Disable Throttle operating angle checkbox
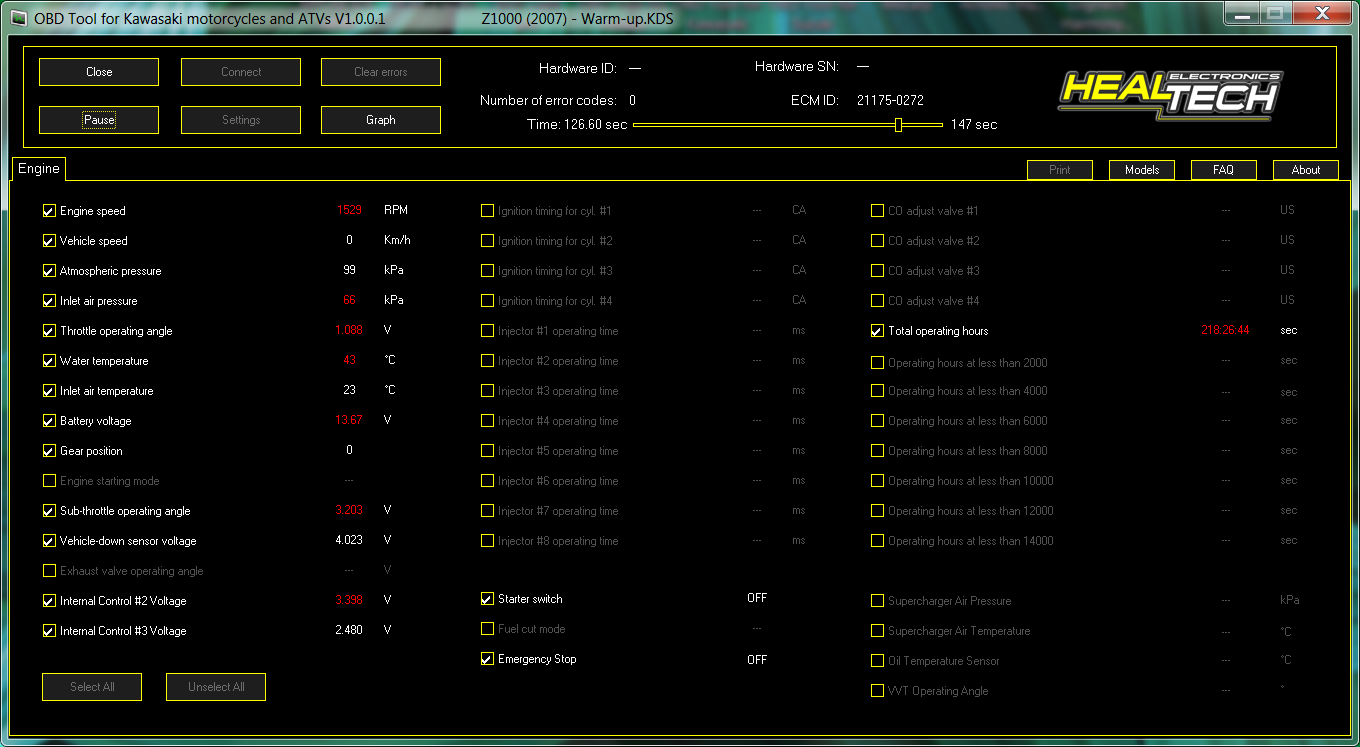 [49, 331]
